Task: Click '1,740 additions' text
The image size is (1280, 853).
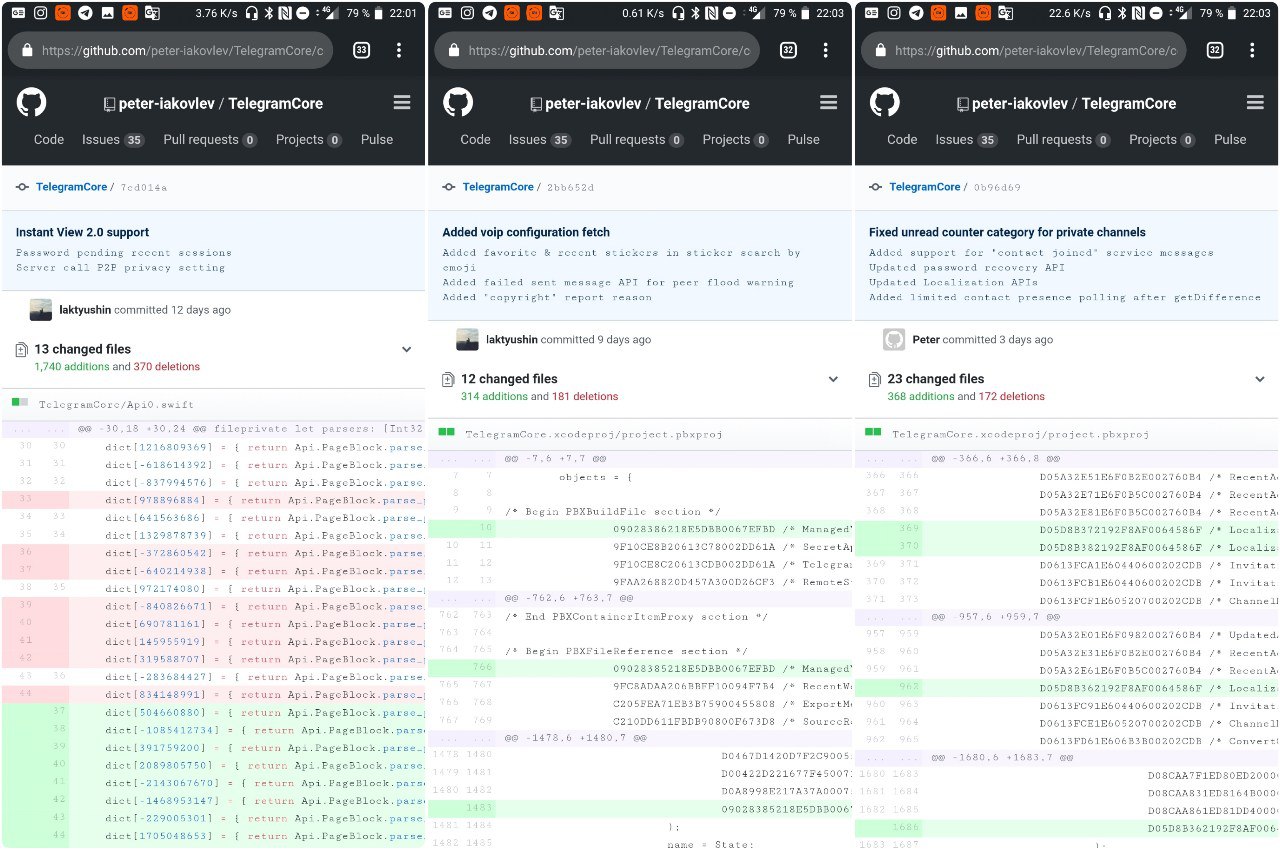Action: click(x=71, y=367)
